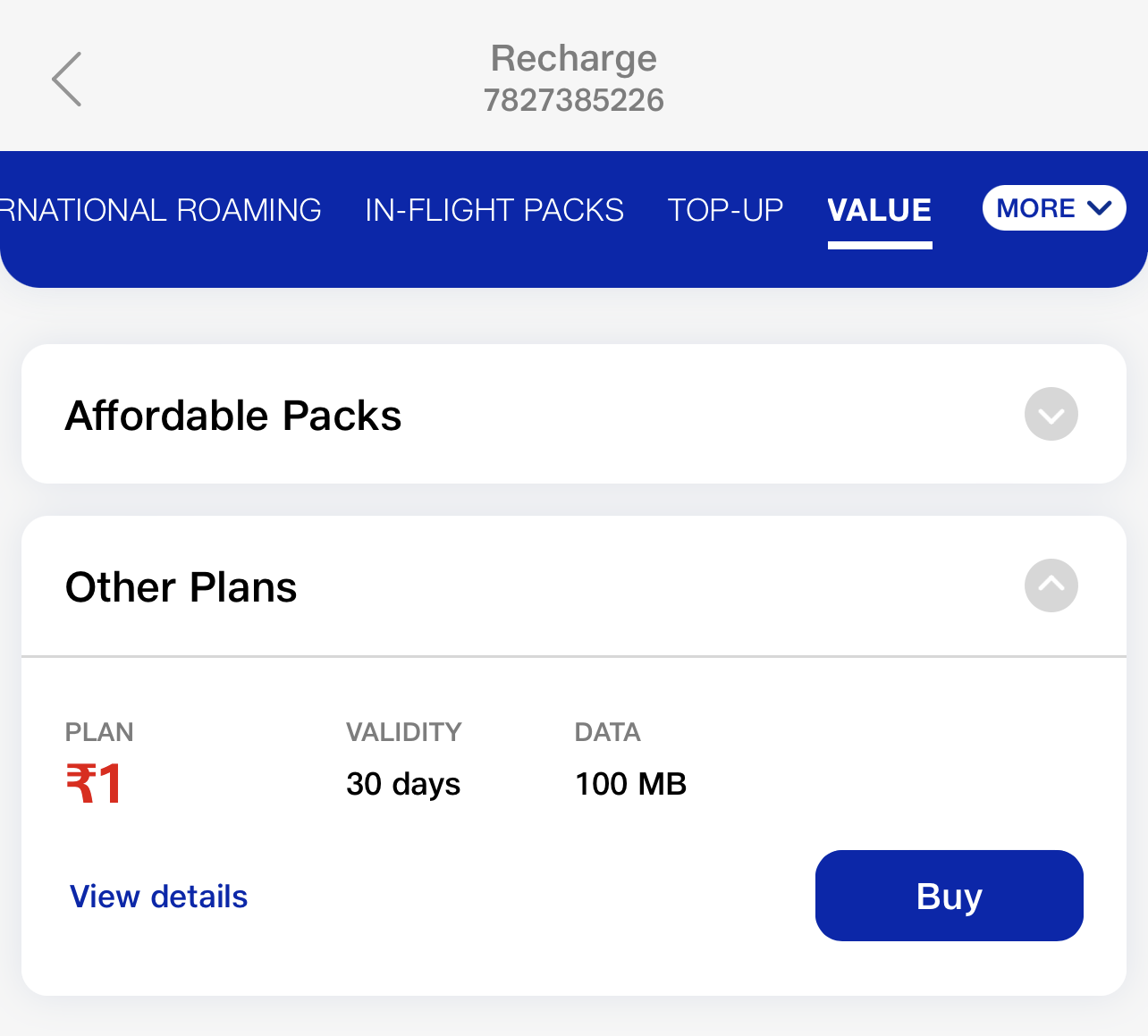The height and width of the screenshot is (1036, 1148).
Task: Open View details for the plan
Action: tap(158, 896)
